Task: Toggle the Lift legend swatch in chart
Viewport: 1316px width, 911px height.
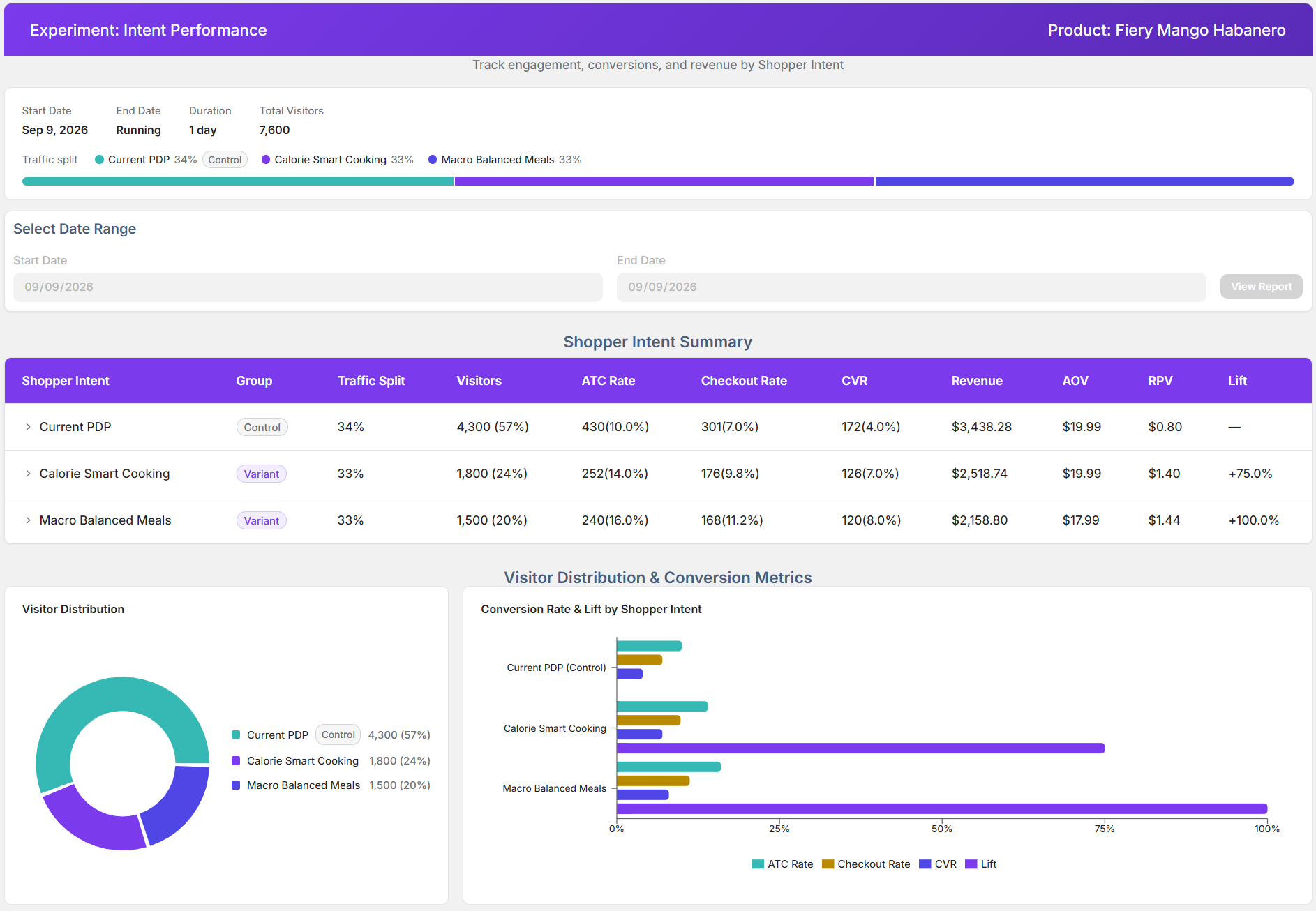Action: coord(971,864)
